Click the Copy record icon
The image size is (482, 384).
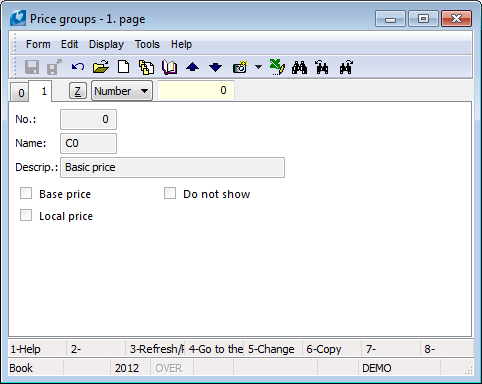click(147, 67)
